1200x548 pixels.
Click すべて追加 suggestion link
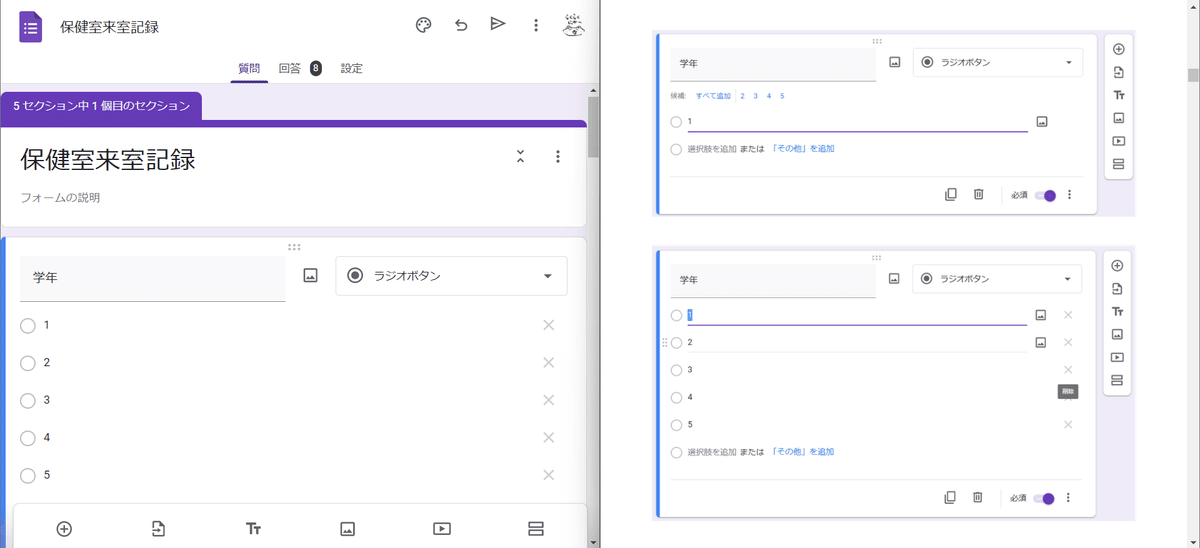click(713, 96)
